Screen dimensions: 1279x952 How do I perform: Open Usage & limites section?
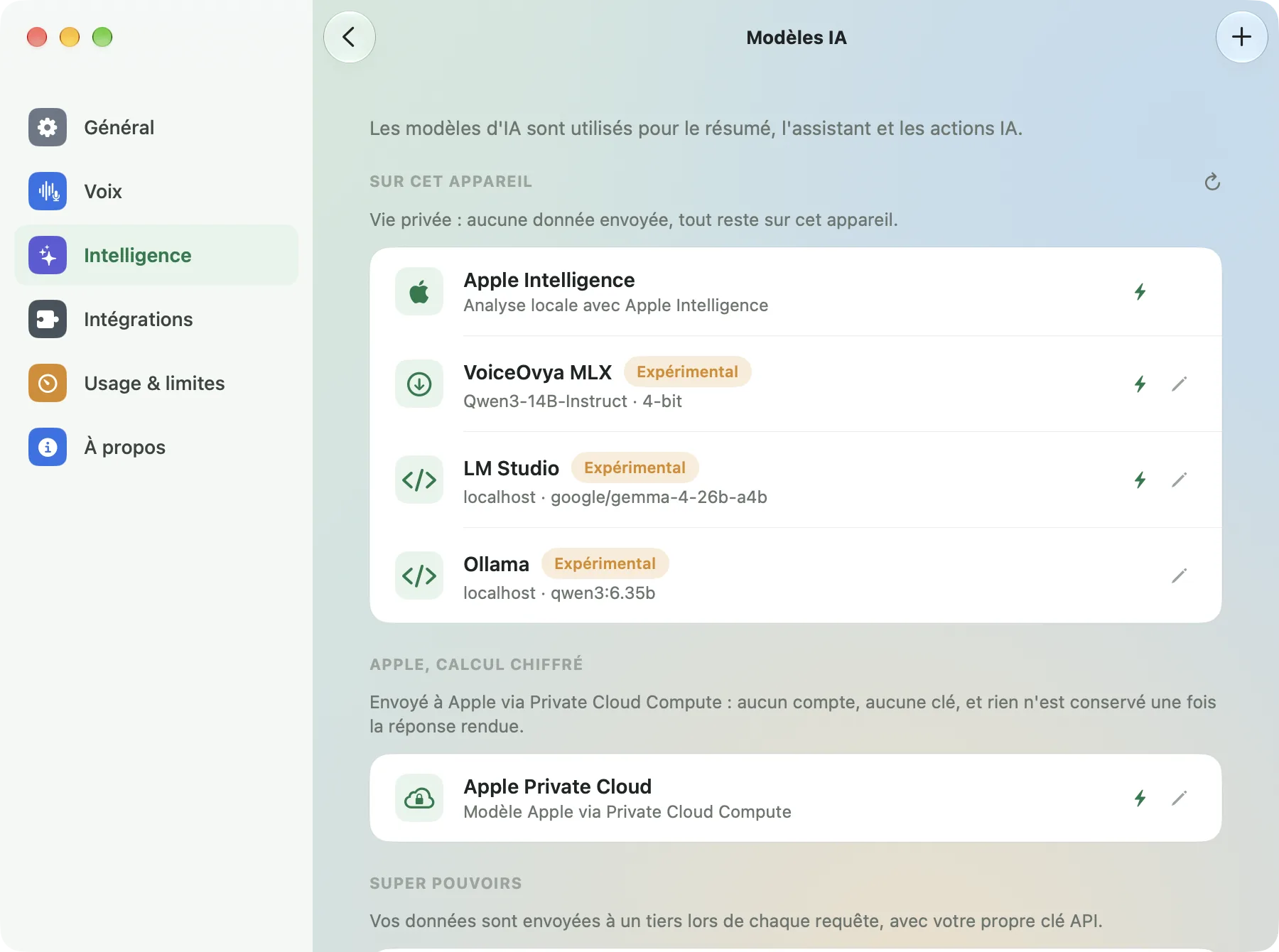coord(156,383)
